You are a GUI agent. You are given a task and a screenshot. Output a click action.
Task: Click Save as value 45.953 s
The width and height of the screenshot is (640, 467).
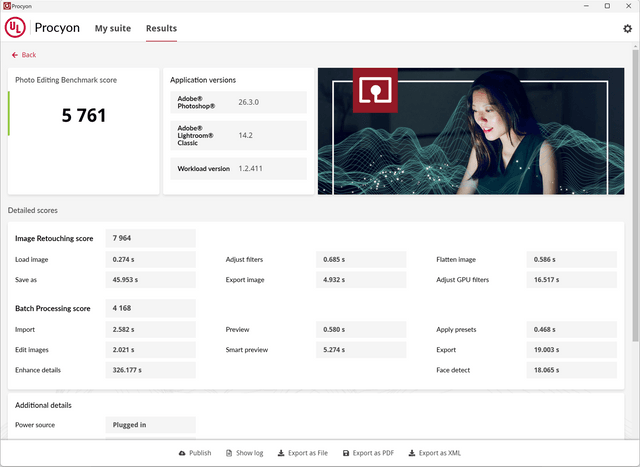coord(151,280)
